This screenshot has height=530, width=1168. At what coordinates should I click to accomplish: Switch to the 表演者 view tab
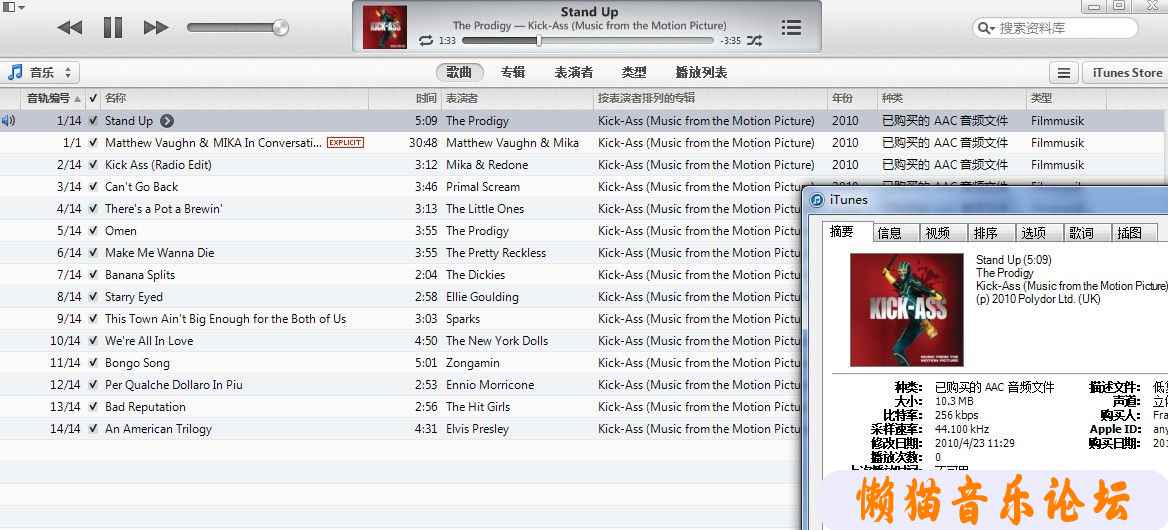[574, 72]
